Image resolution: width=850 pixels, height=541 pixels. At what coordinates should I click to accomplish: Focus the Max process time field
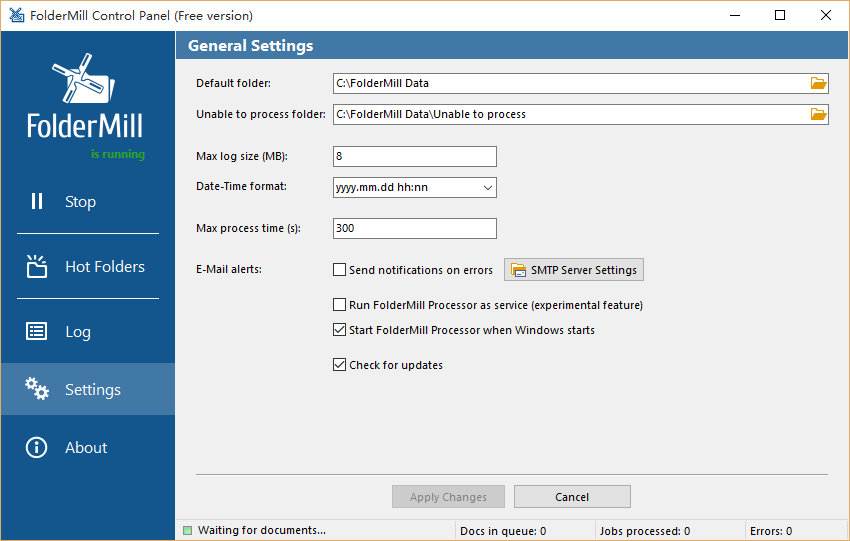coord(415,228)
